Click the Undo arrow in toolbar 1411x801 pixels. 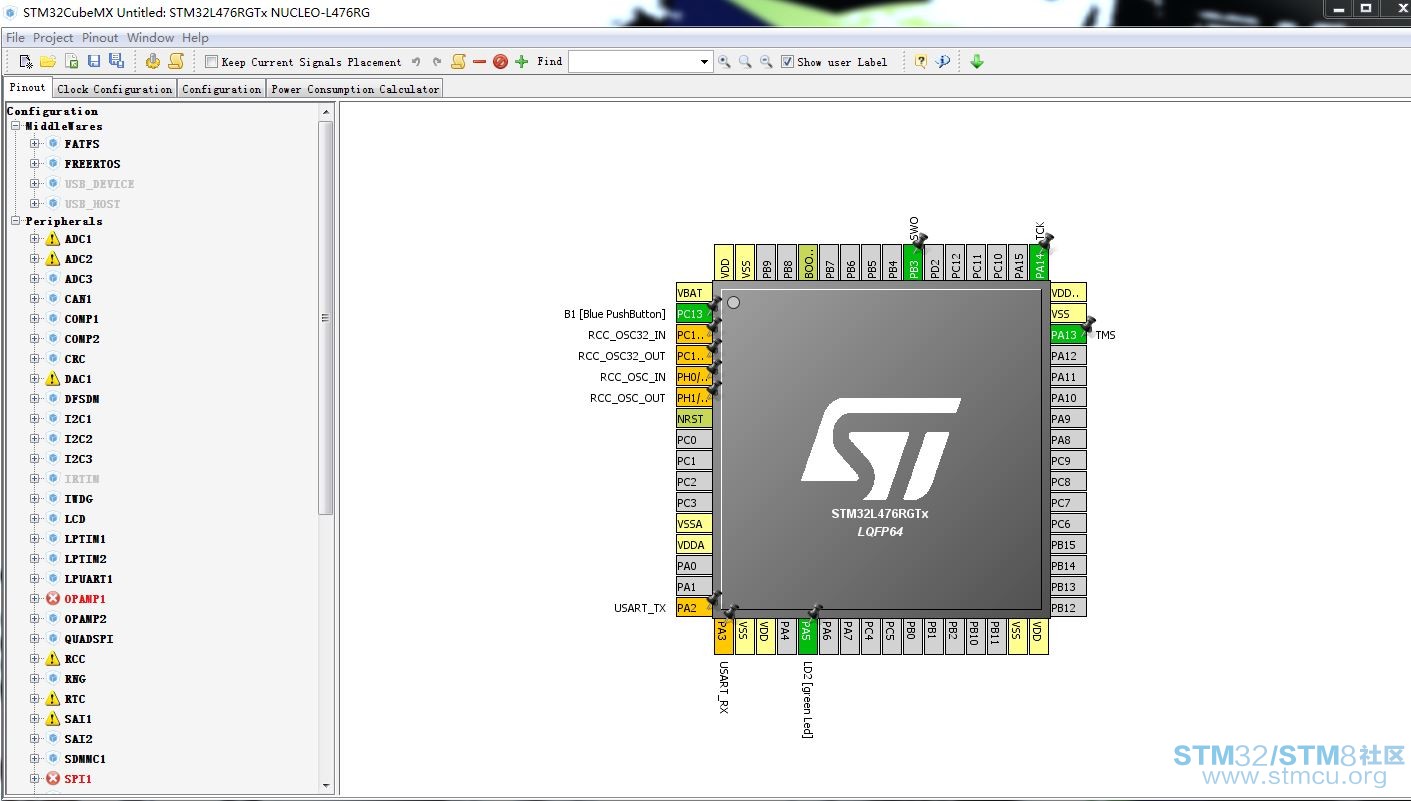coord(416,62)
